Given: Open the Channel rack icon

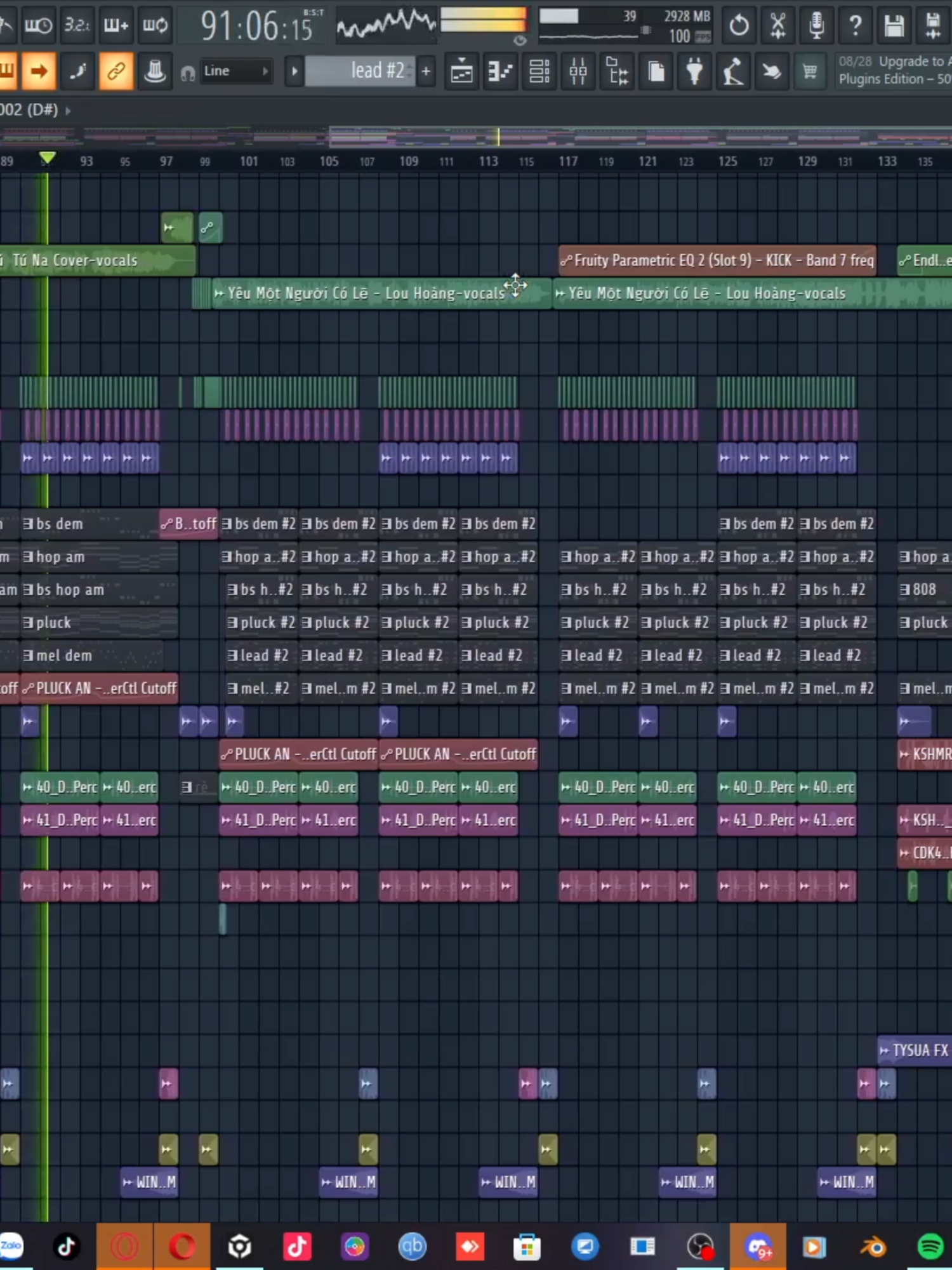Looking at the screenshot, I should coord(539,71).
